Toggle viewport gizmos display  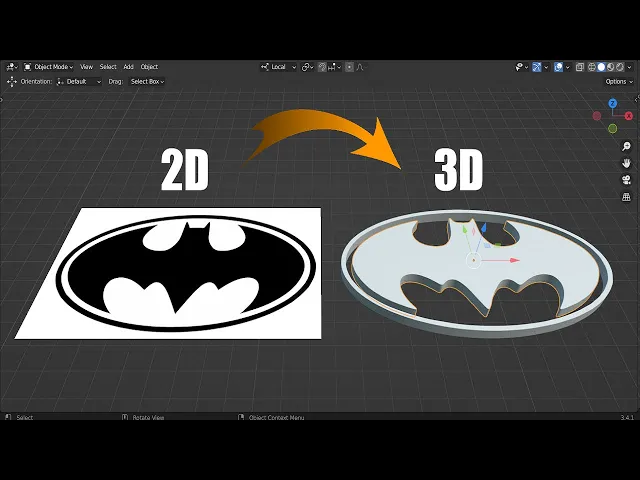click(537, 67)
